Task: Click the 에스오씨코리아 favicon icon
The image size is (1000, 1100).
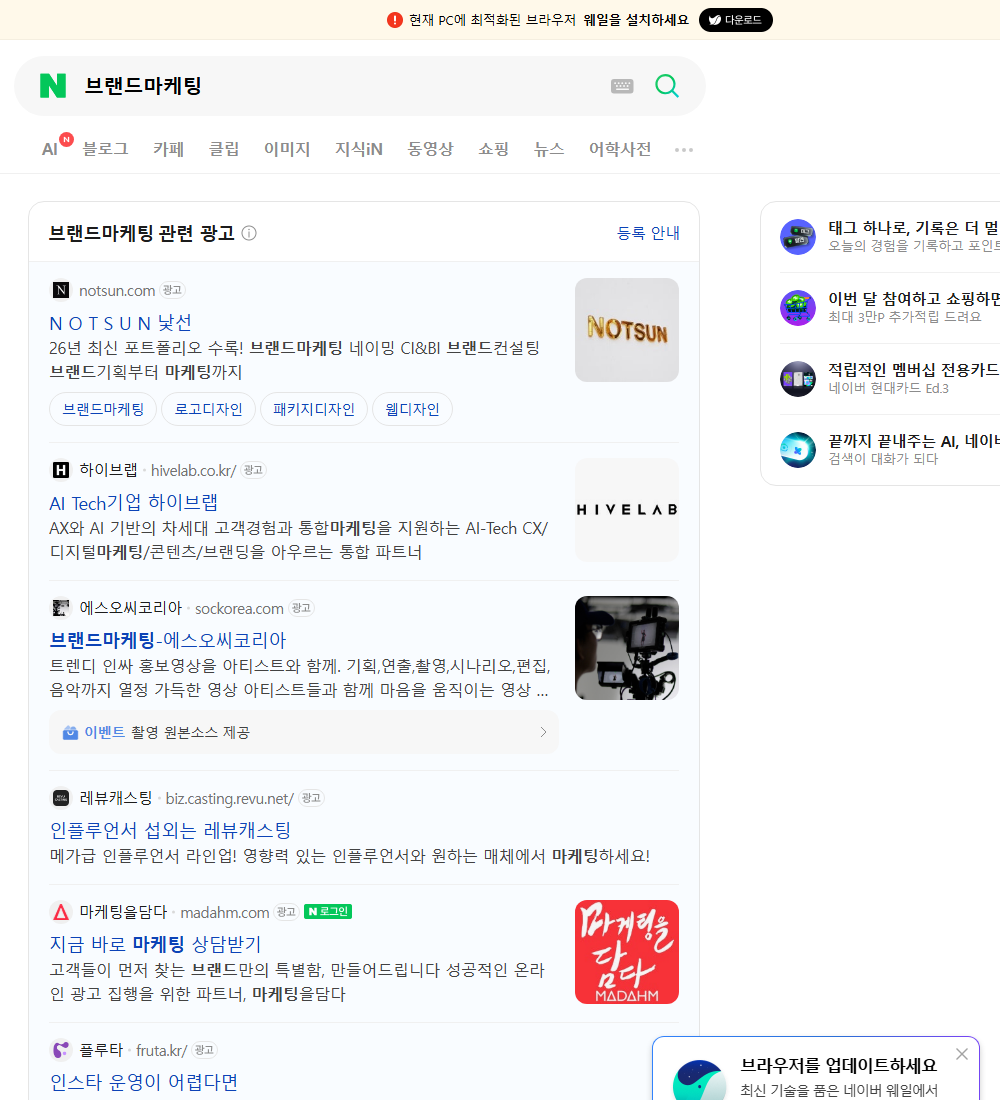Action: [61, 608]
